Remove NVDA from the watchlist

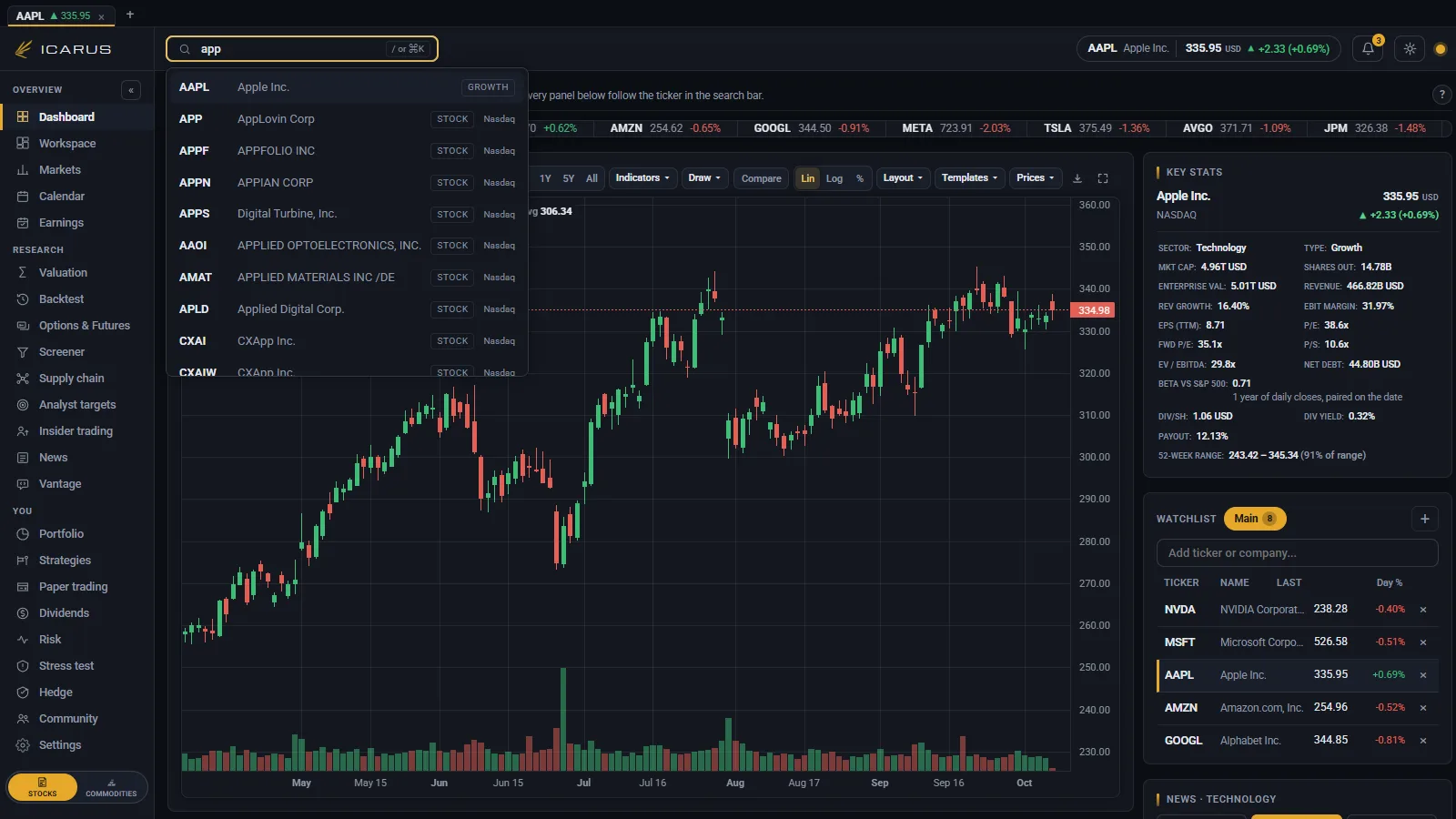click(x=1423, y=610)
